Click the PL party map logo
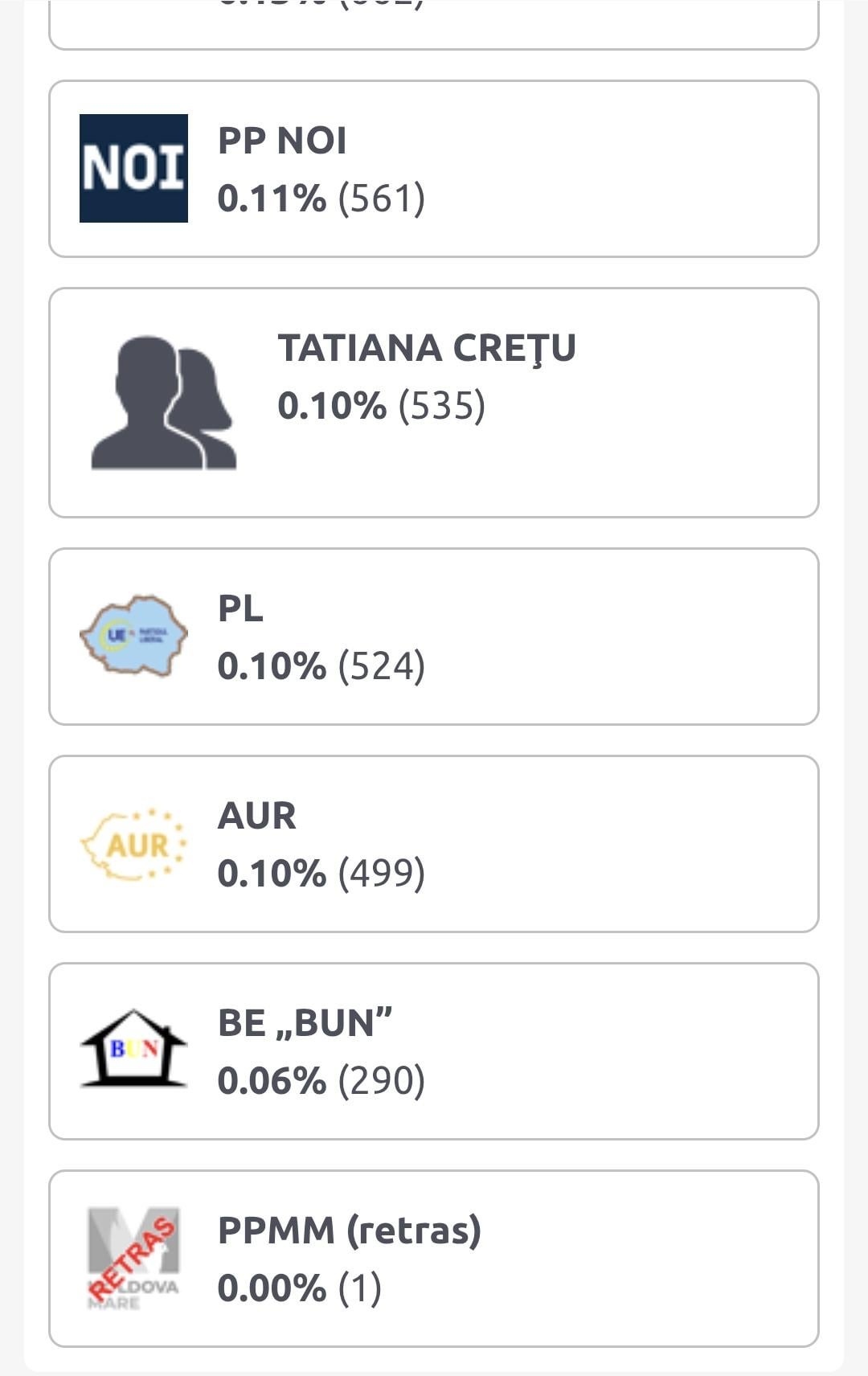This screenshot has height=1376, width=868. 133,636
